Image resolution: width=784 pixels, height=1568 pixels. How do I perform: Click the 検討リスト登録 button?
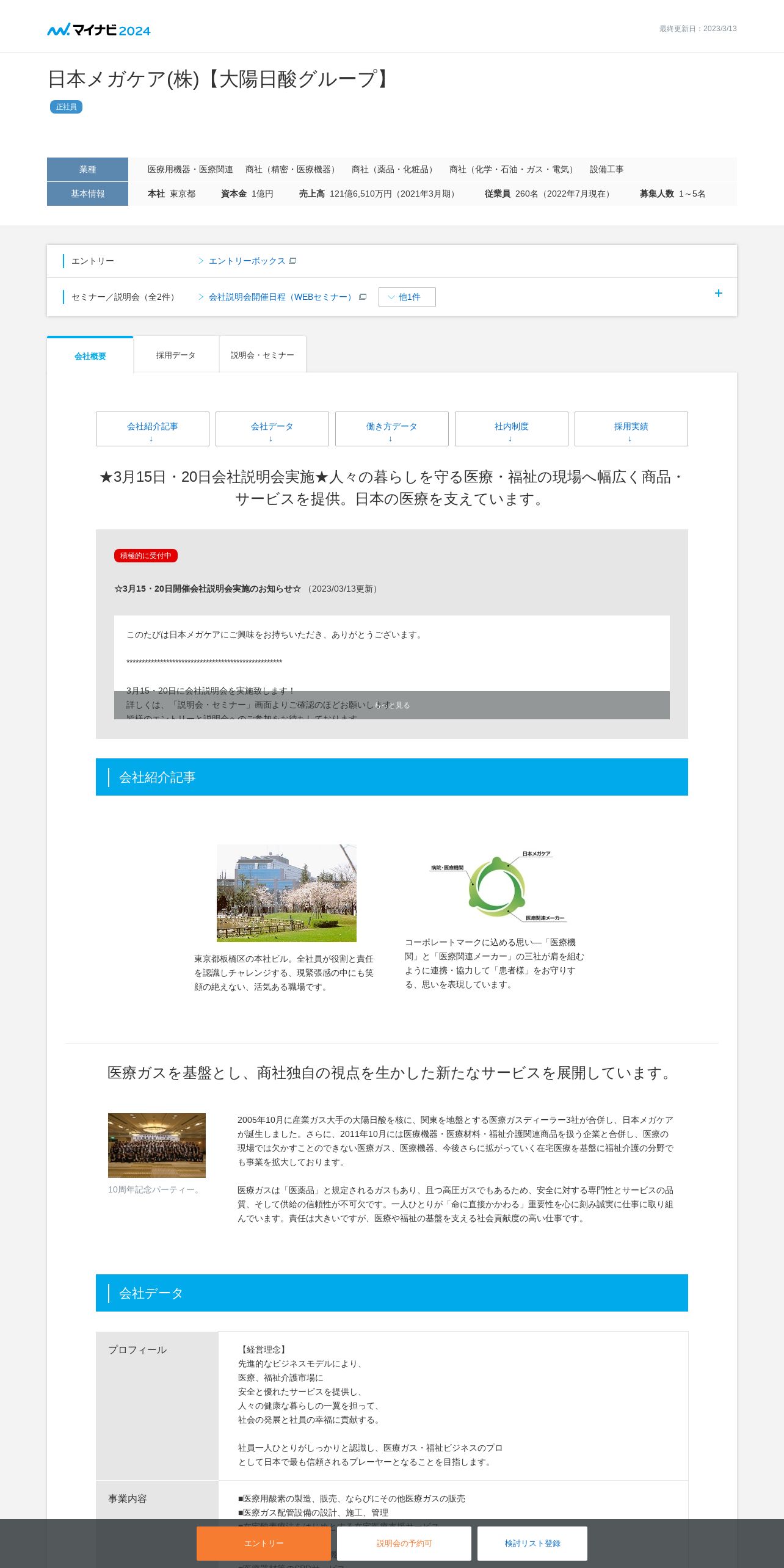(532, 1544)
